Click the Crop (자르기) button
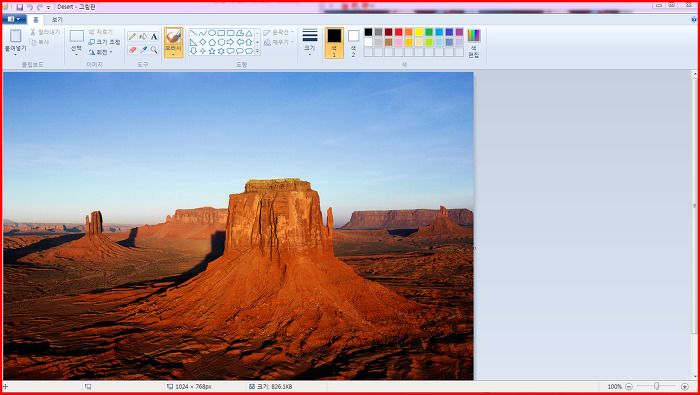 tap(100, 32)
